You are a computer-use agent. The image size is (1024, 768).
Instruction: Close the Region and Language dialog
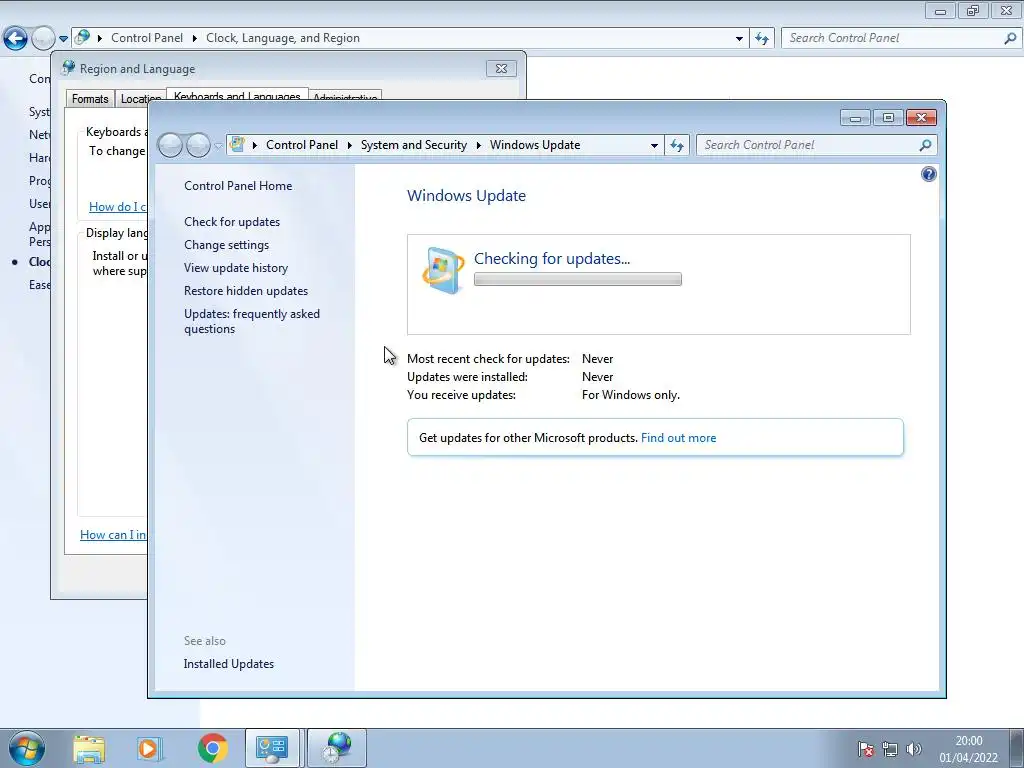(x=501, y=69)
